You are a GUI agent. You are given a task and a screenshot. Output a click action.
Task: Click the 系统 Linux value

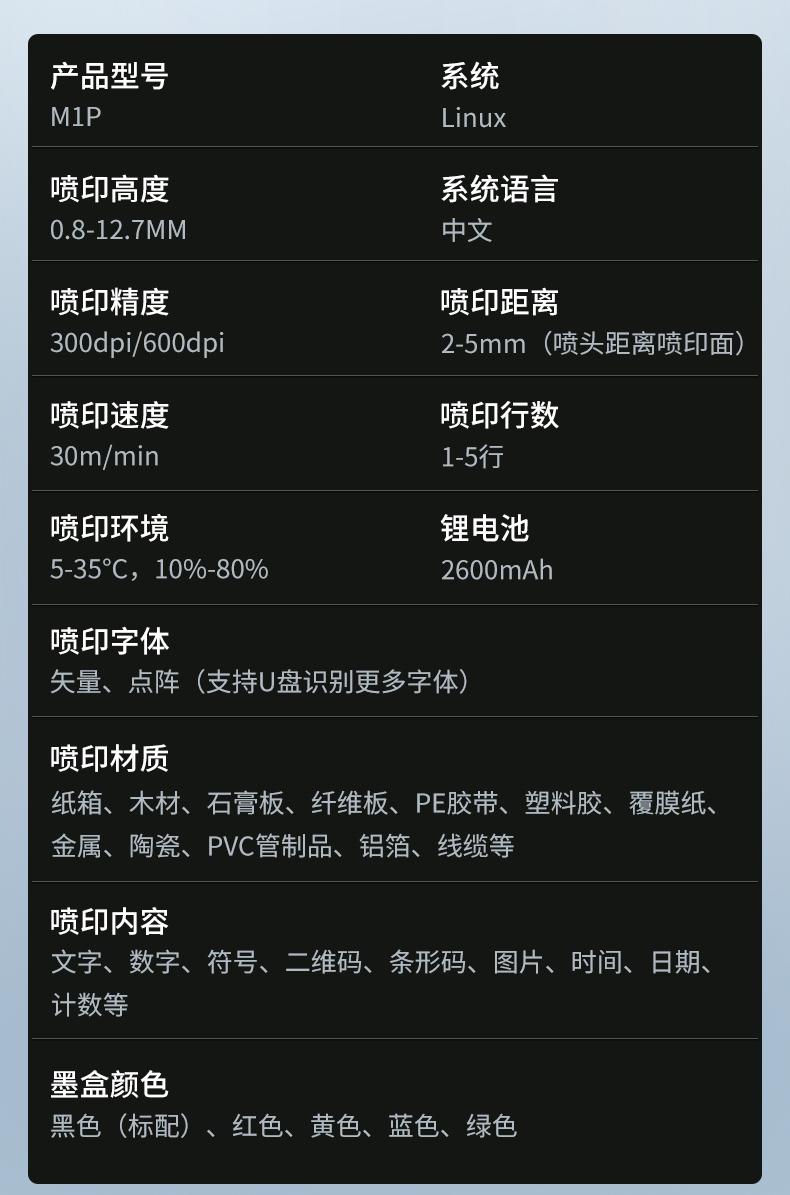[x=473, y=118]
